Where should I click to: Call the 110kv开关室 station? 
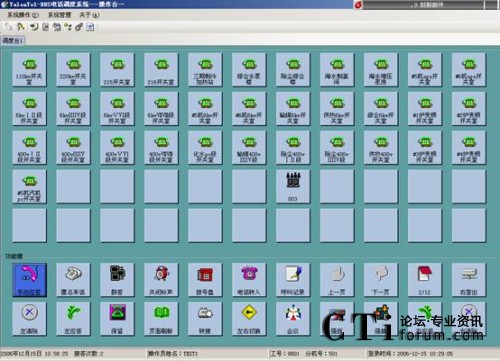(x=29, y=70)
